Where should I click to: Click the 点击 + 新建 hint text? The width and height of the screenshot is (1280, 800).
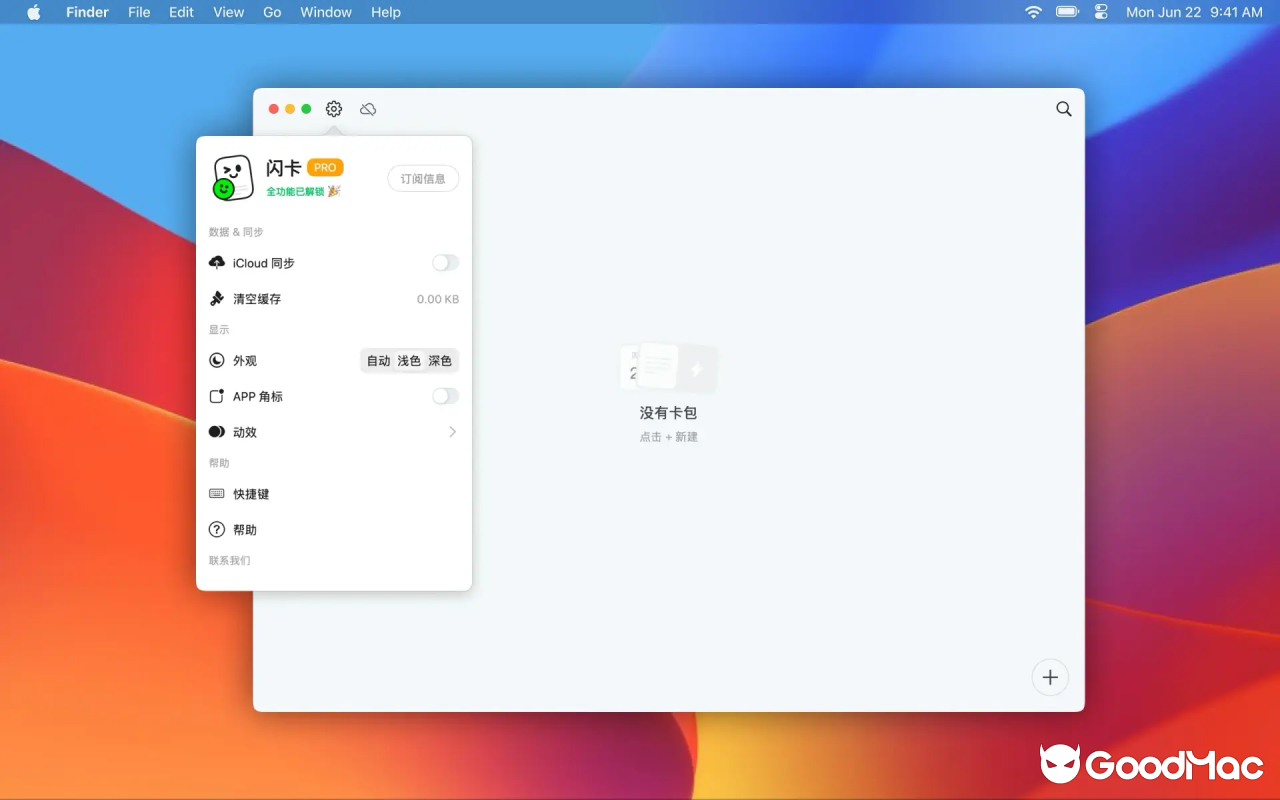point(669,437)
